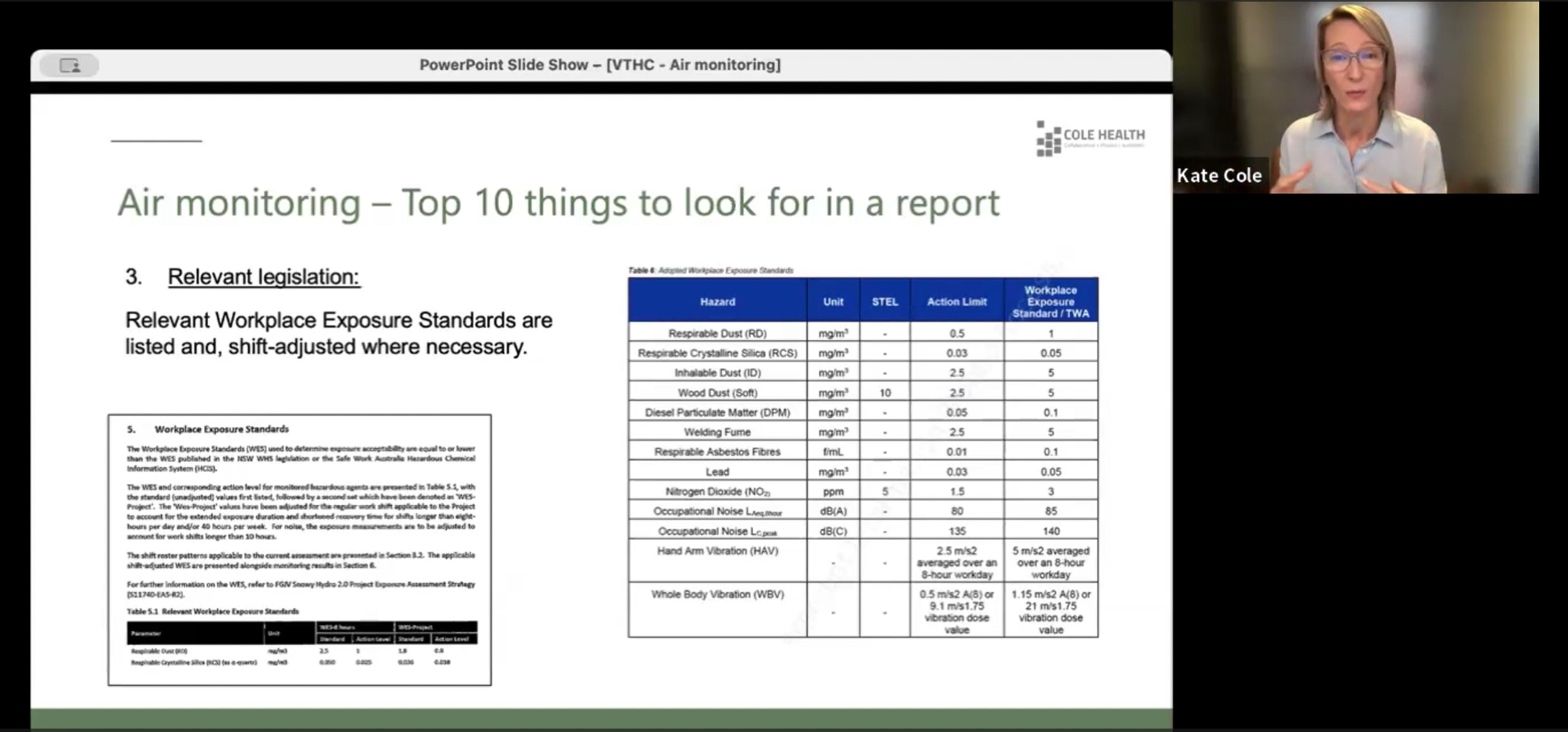
Task: Click the PowerPoint Slide Show window title
Action: (599, 65)
